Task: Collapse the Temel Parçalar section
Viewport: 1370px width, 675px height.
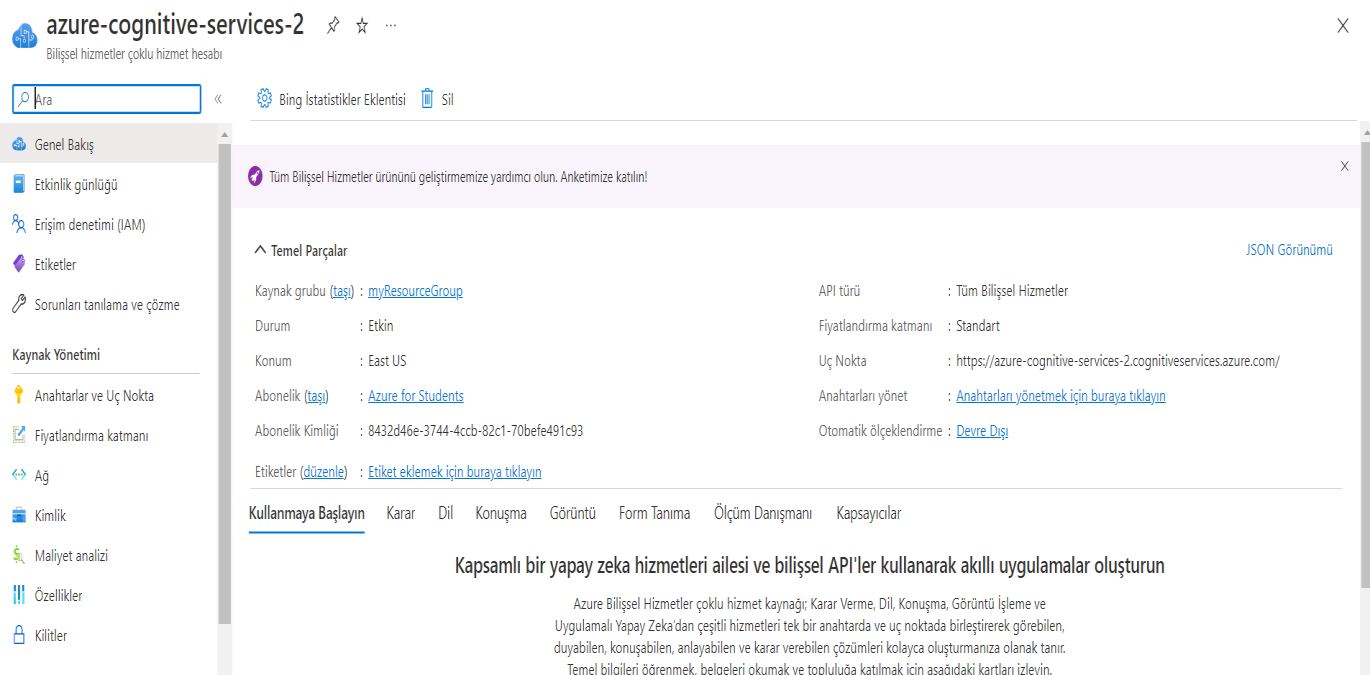Action: [x=301, y=251]
